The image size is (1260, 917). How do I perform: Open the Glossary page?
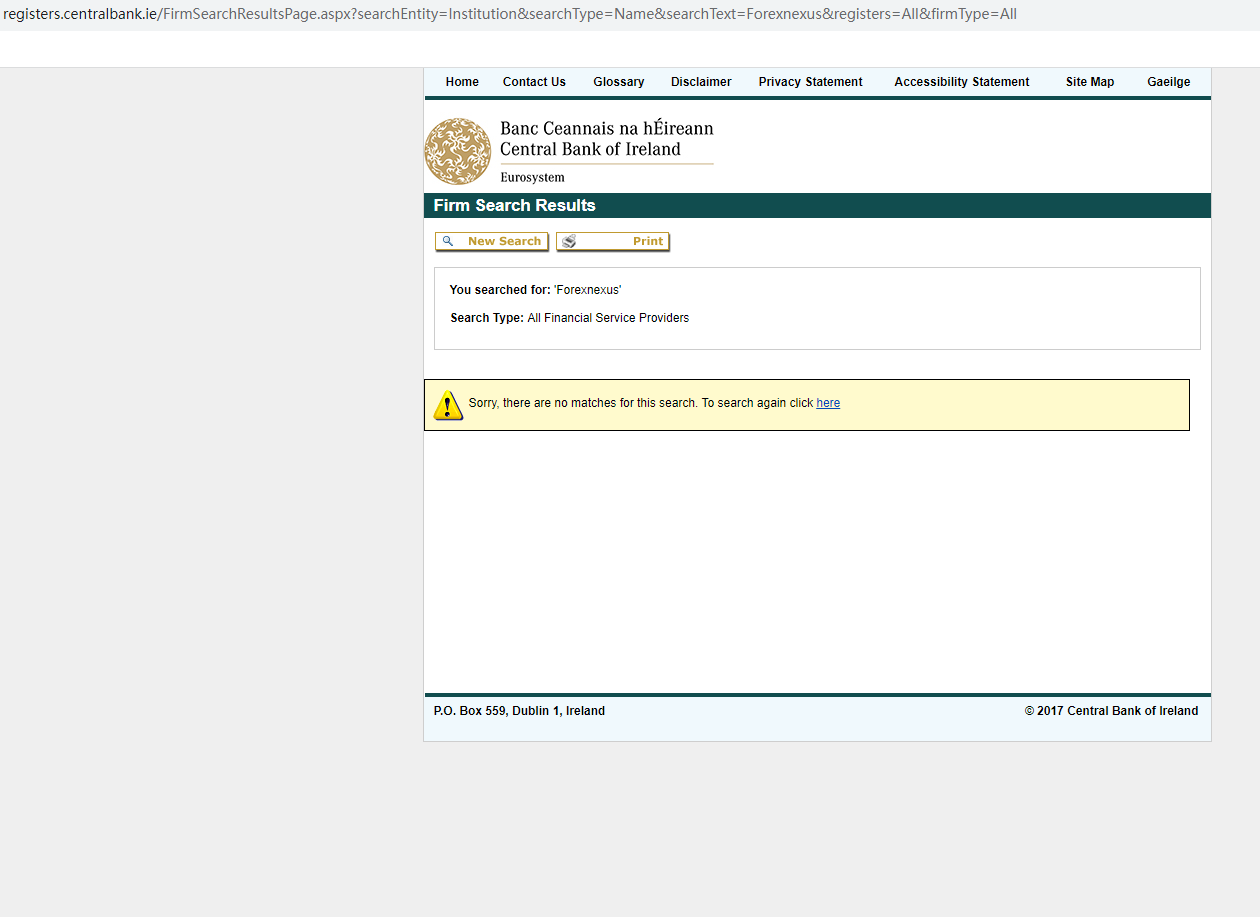coord(618,82)
